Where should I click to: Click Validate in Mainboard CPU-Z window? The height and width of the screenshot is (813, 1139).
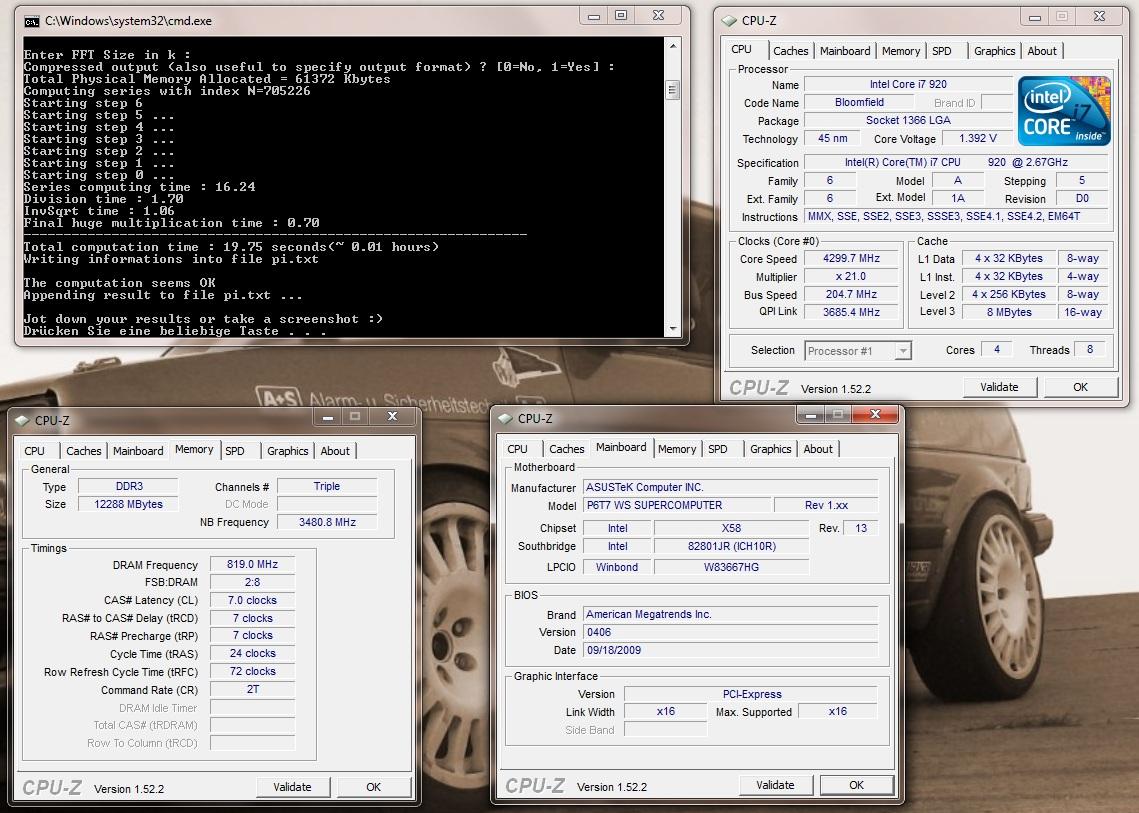tap(775, 785)
